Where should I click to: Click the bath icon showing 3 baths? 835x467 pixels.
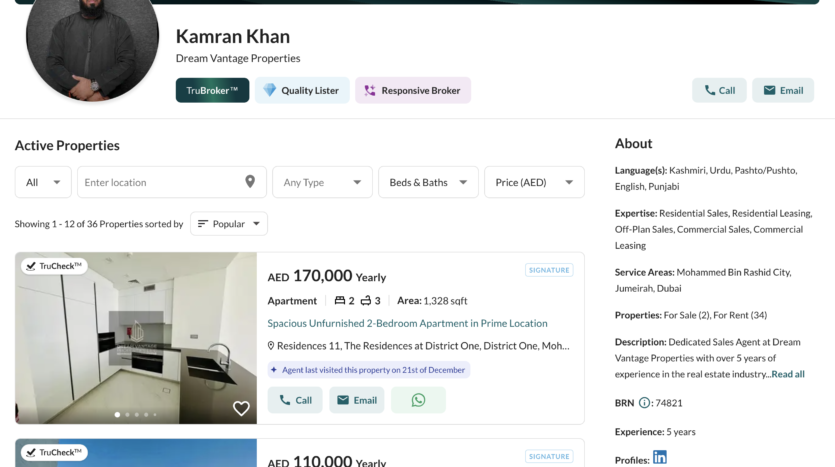point(366,300)
